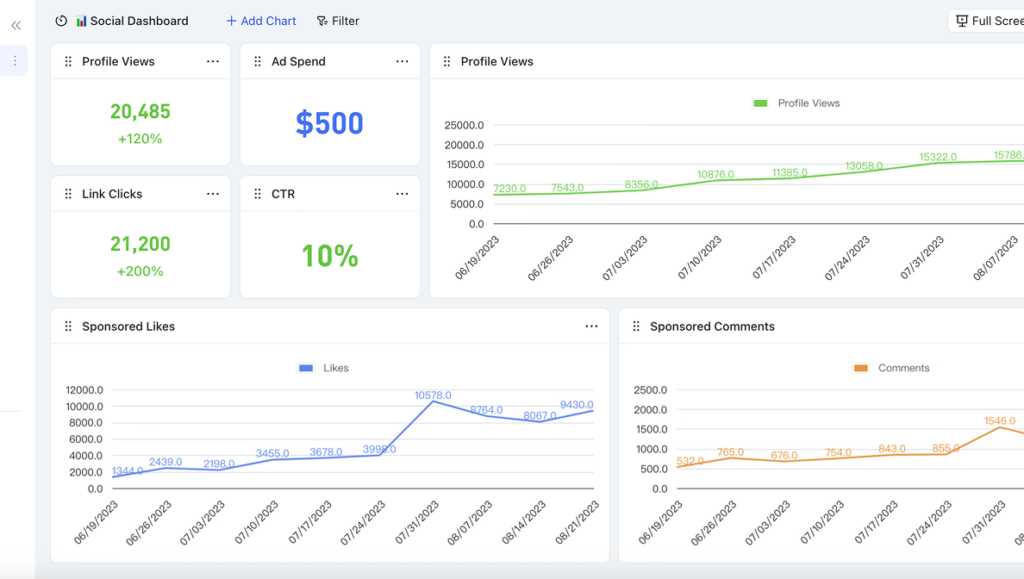Open the Filter option in toolbar
This screenshot has height=579, width=1024.
click(x=338, y=21)
